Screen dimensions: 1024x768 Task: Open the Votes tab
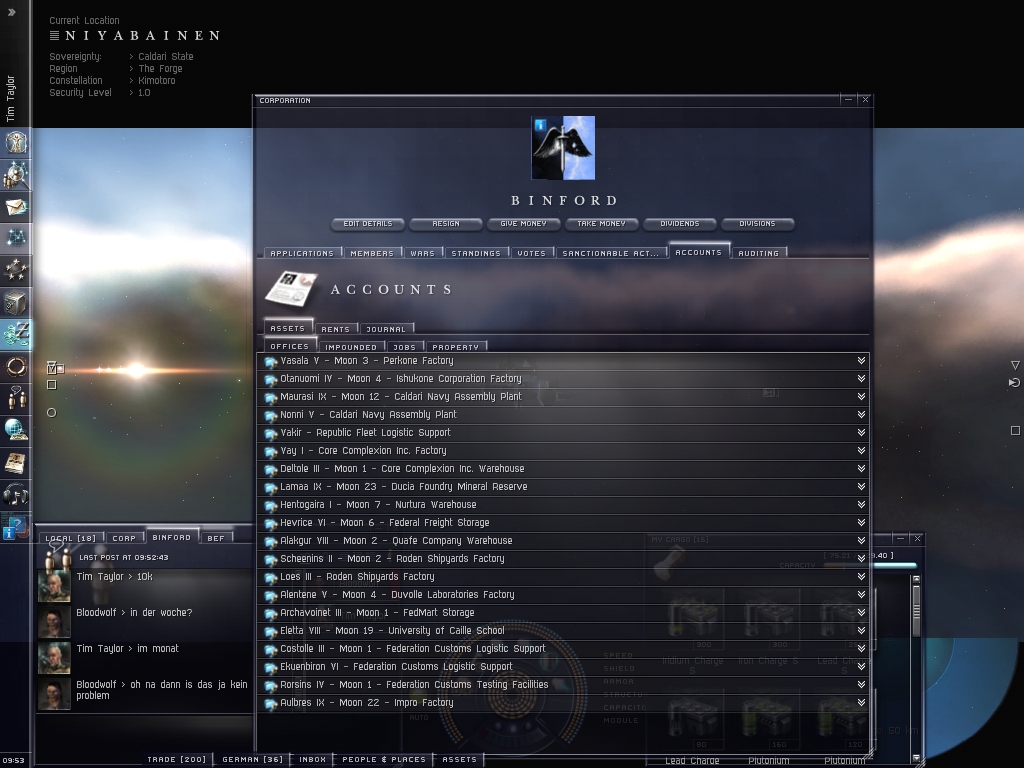(532, 253)
